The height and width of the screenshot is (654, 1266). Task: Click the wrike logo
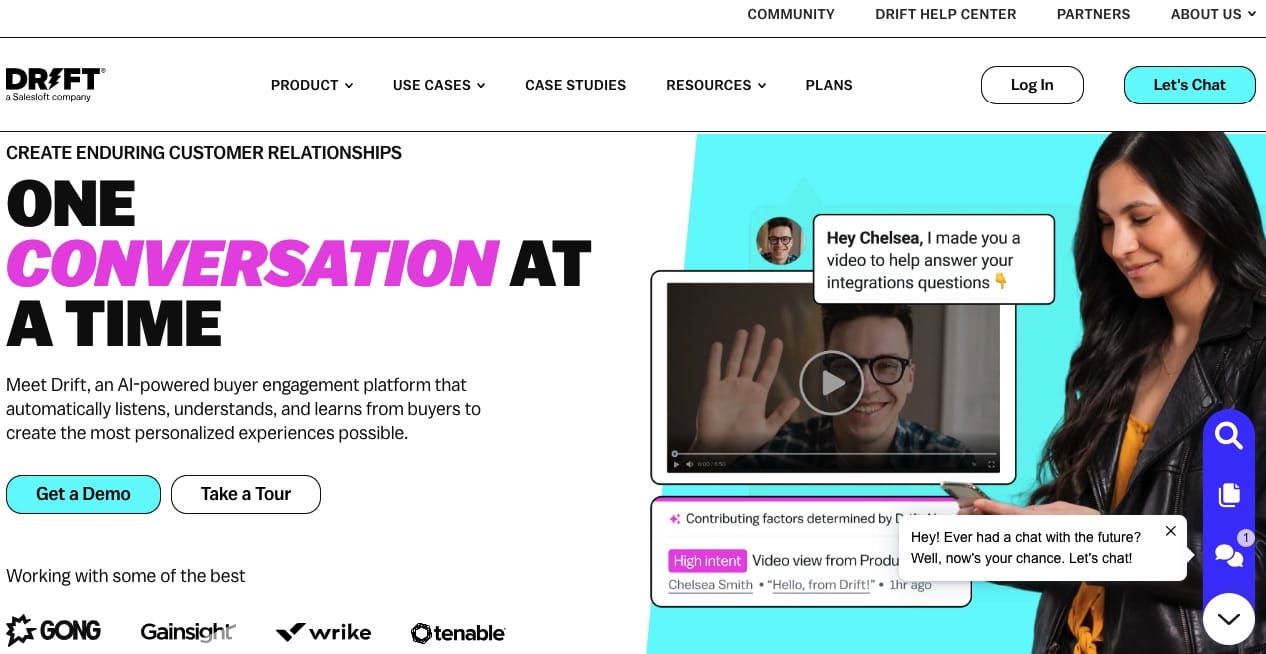[x=323, y=632]
